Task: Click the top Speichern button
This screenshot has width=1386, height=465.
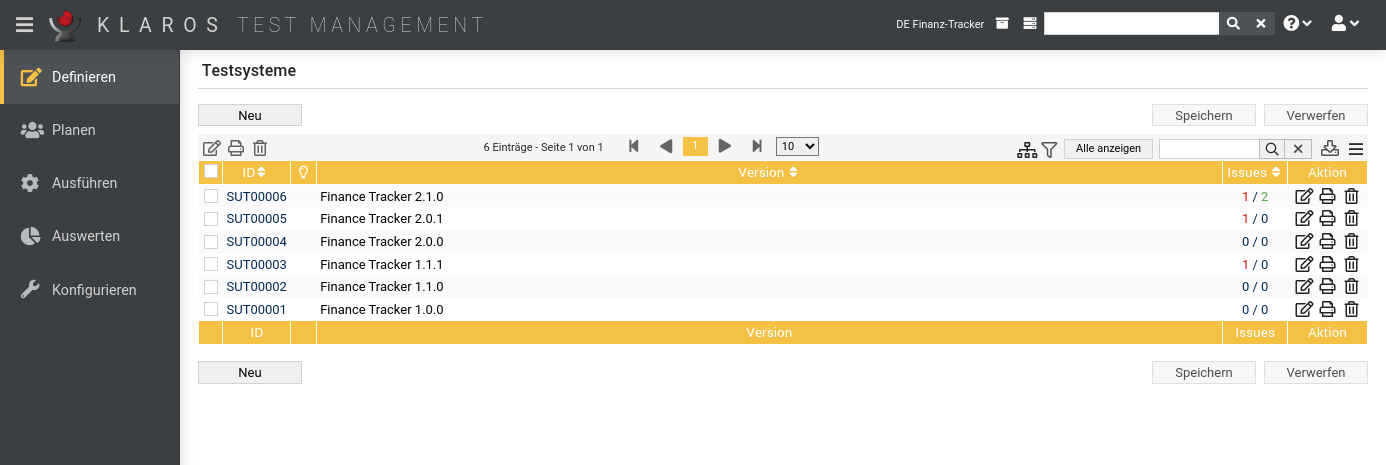Action: [x=1204, y=115]
